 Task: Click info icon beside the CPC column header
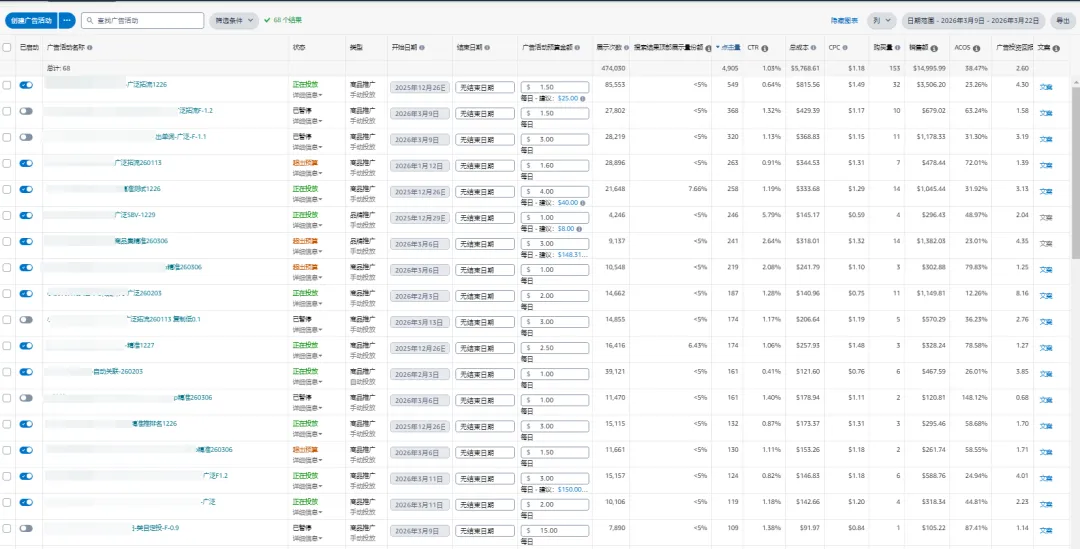[x=845, y=47]
